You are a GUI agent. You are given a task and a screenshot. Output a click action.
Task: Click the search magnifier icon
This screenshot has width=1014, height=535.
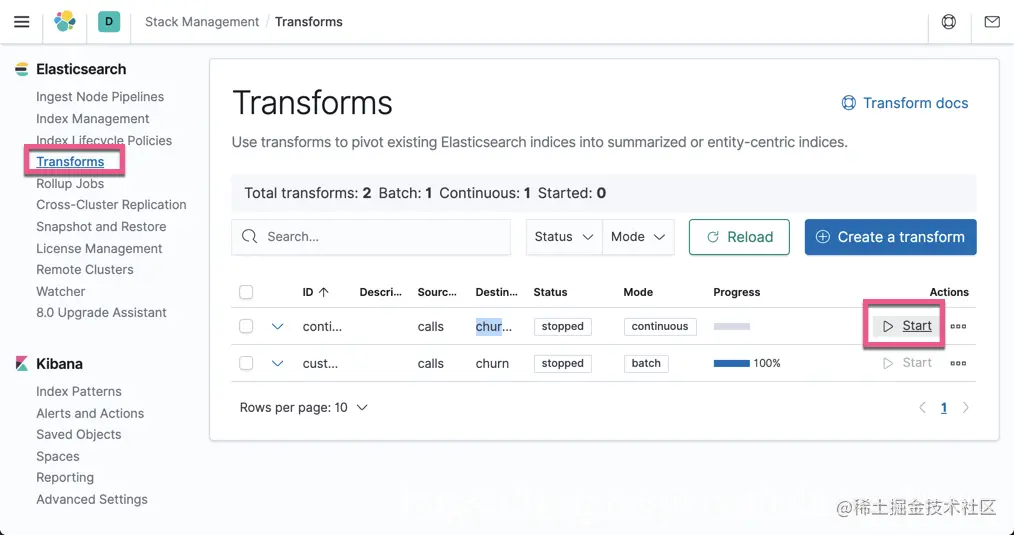[x=250, y=237]
